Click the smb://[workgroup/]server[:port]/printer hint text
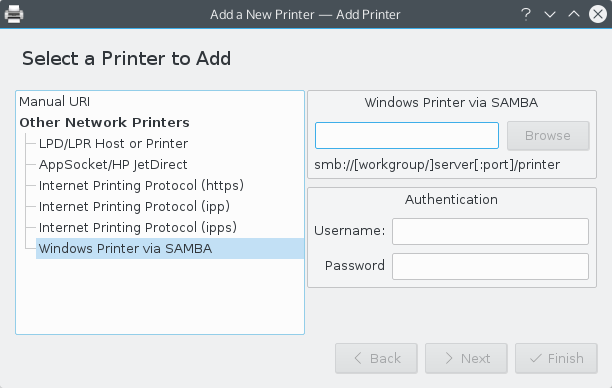 click(437, 165)
